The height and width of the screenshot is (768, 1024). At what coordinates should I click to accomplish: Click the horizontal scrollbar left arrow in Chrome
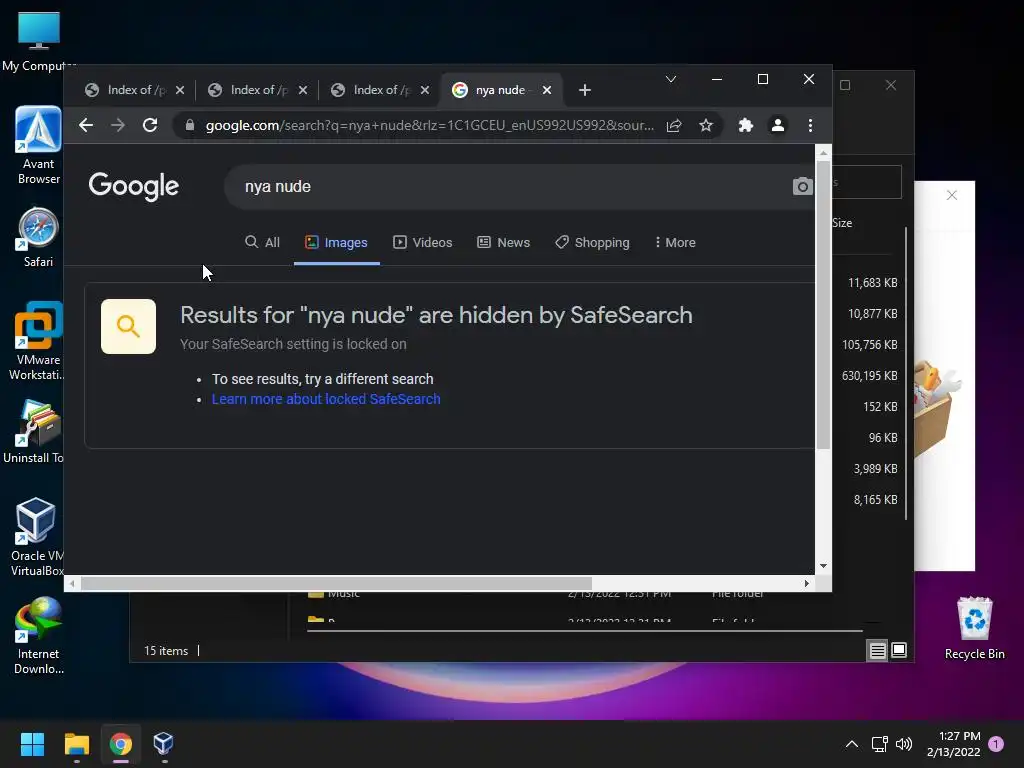(x=72, y=584)
